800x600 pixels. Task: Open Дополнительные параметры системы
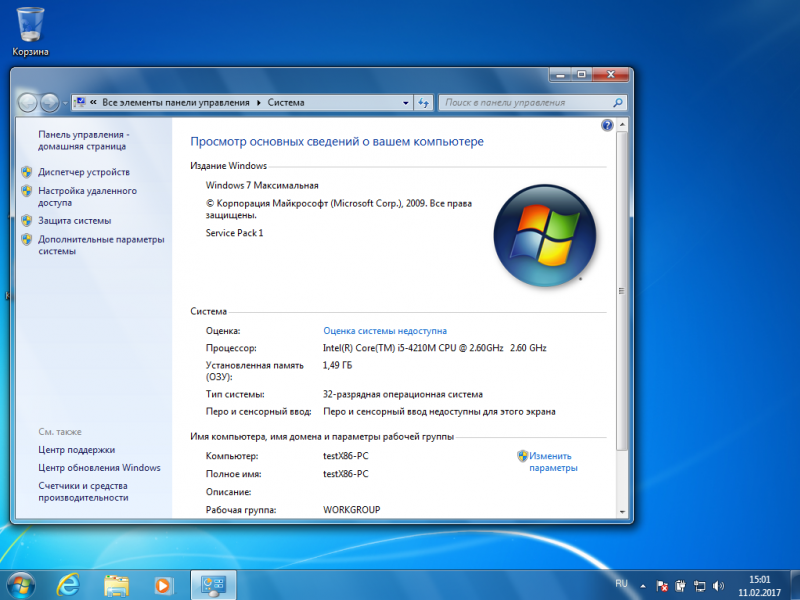click(x=101, y=245)
